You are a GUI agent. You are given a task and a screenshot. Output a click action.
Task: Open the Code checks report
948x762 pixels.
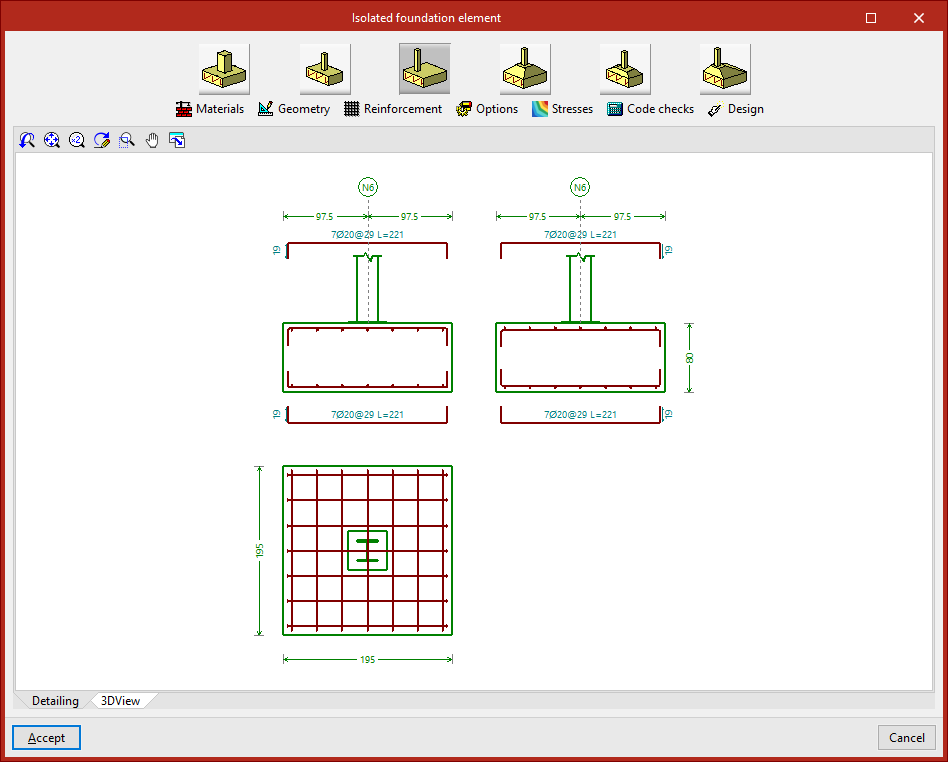point(651,109)
